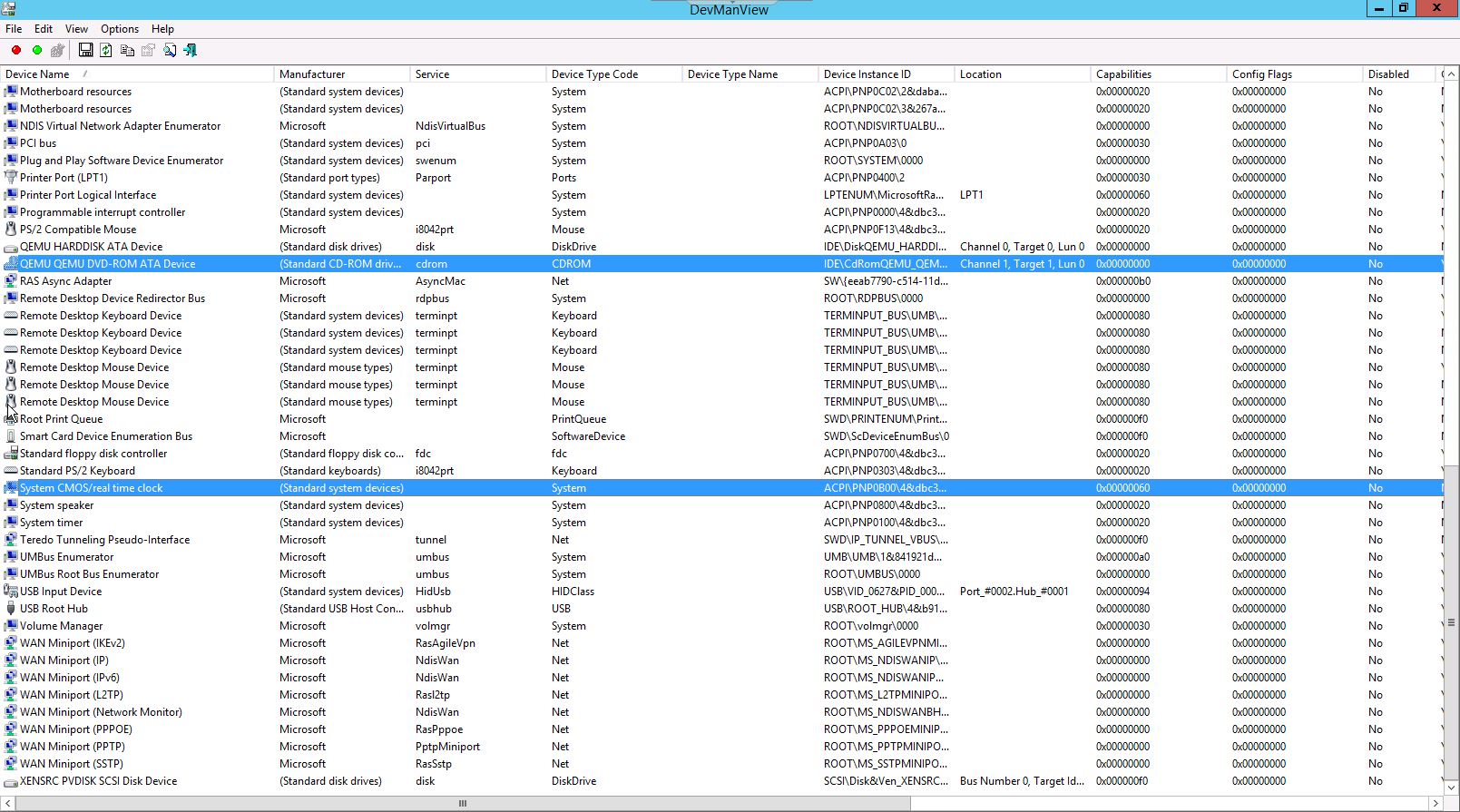Open the View menu
Viewport: 1460px width, 812px height.
pos(77,29)
